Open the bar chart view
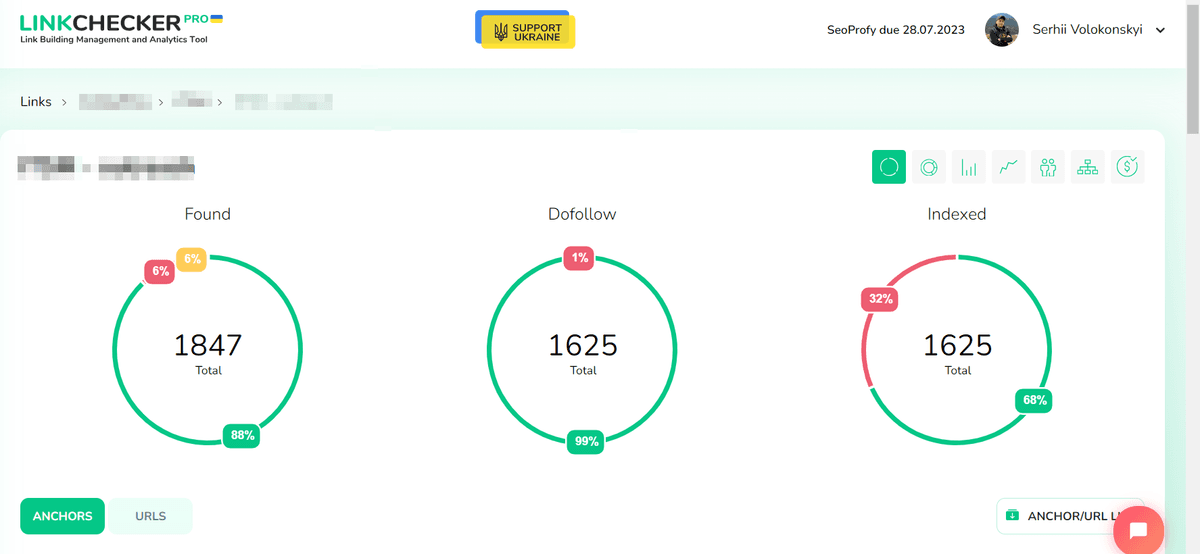The image size is (1200, 554). pos(969,167)
